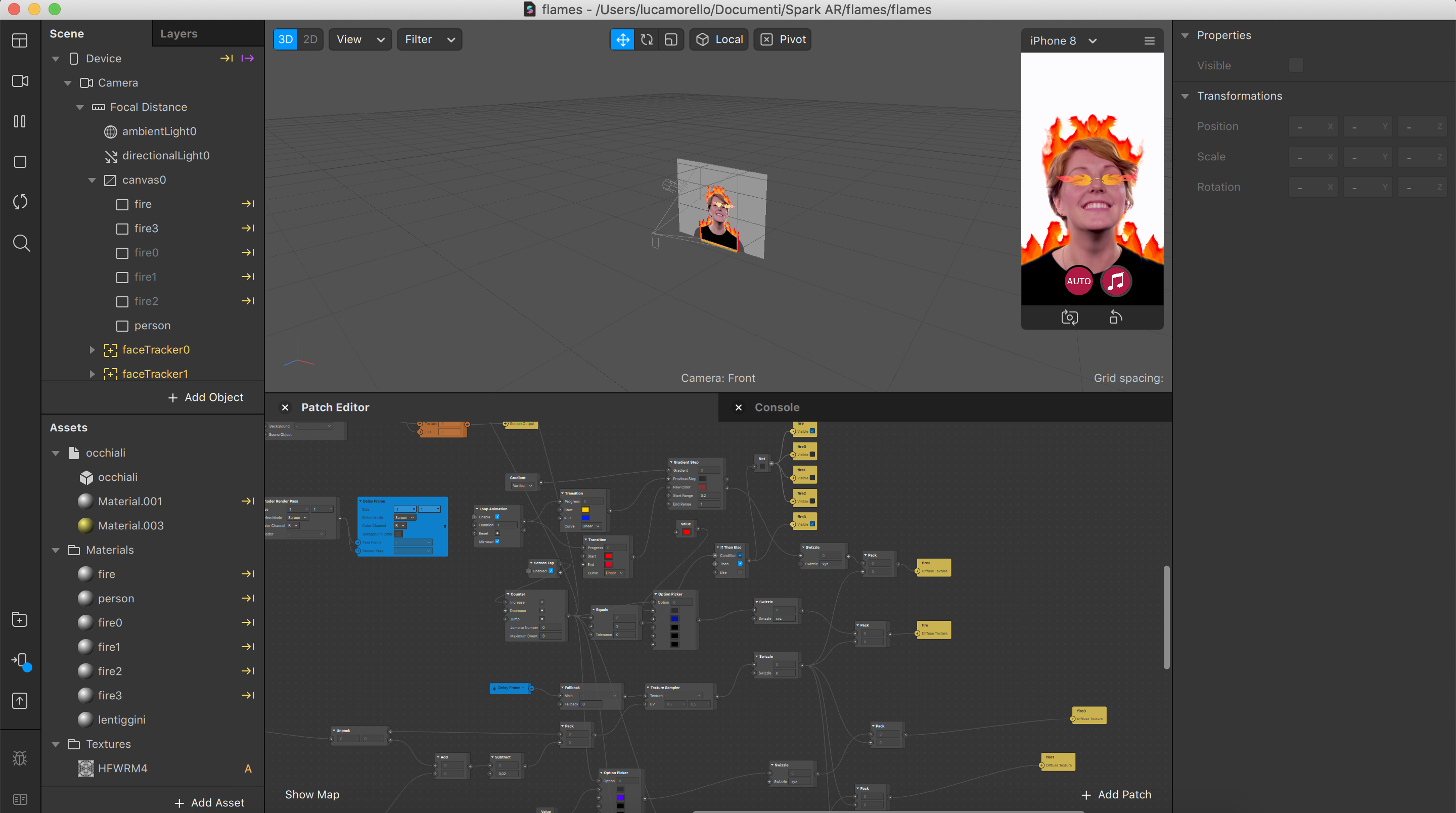This screenshot has height=813, width=1456.
Task: Open the Filter dropdown menu
Action: 430,39
